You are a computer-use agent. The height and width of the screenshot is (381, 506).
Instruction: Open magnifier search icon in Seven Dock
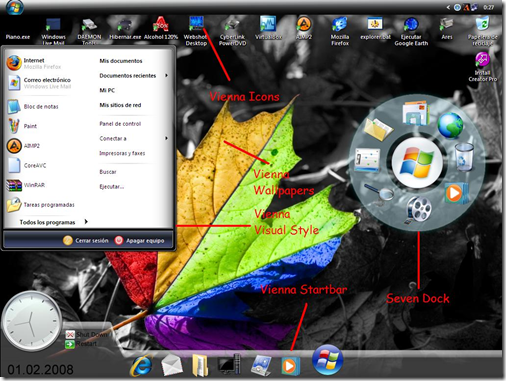380,193
